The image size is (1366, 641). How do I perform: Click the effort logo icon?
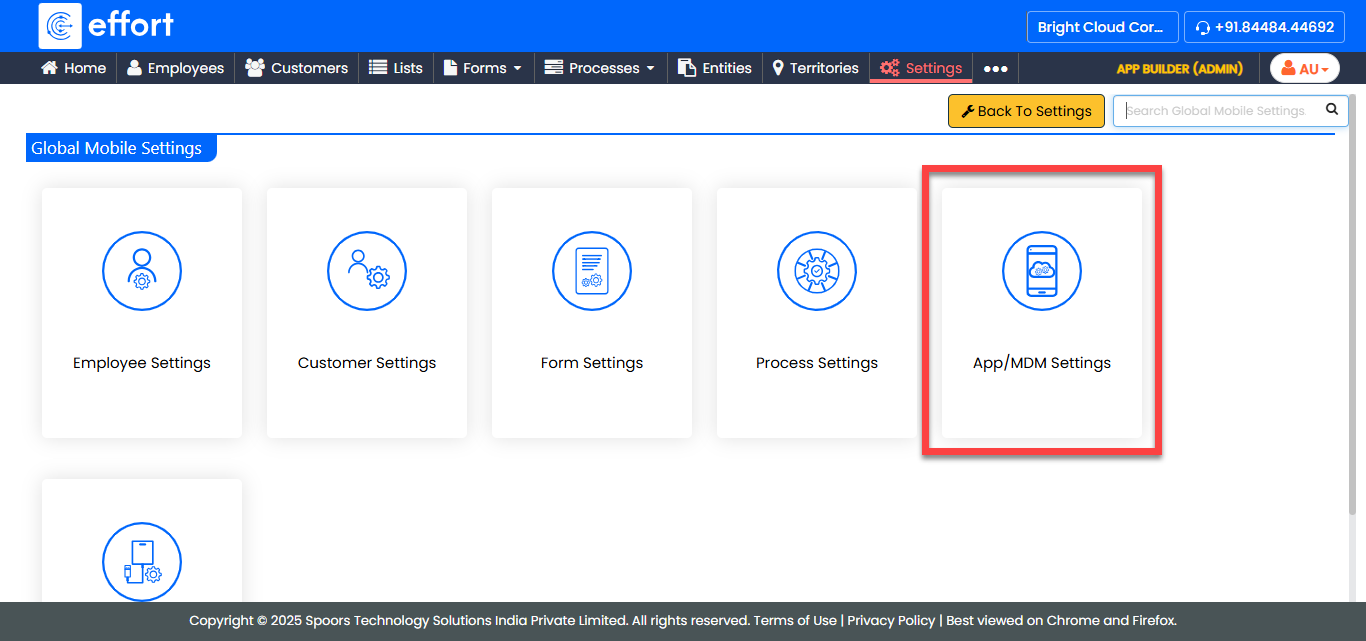click(60, 26)
